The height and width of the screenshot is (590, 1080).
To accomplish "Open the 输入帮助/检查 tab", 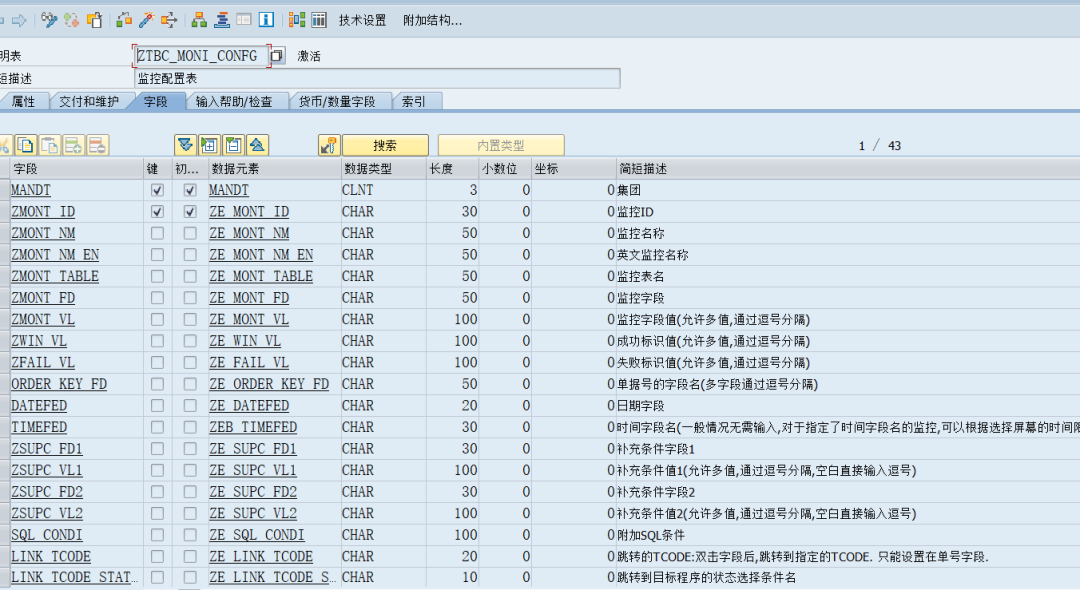I will 234,101.
